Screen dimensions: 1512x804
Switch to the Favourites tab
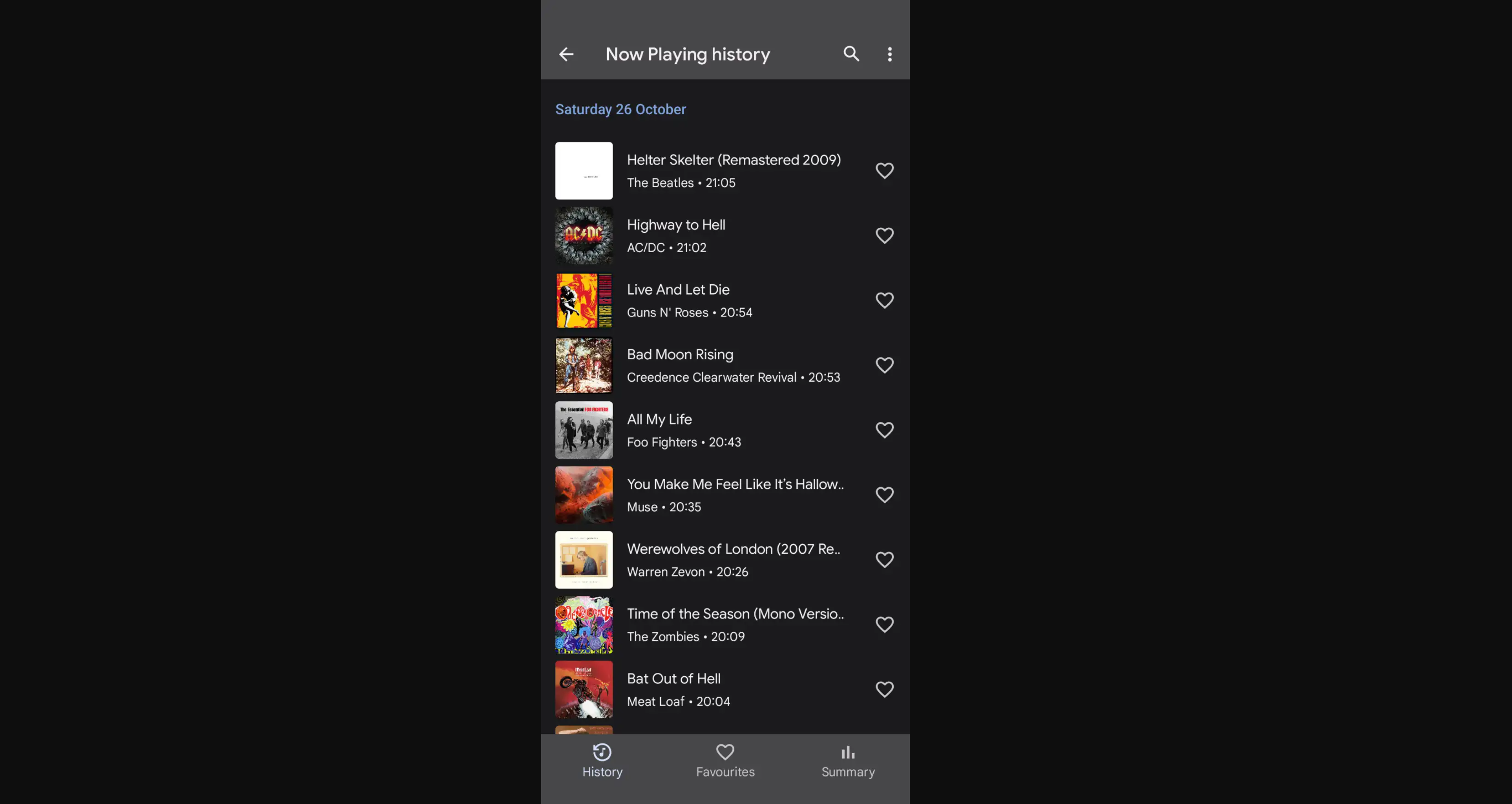pyautogui.click(x=725, y=761)
